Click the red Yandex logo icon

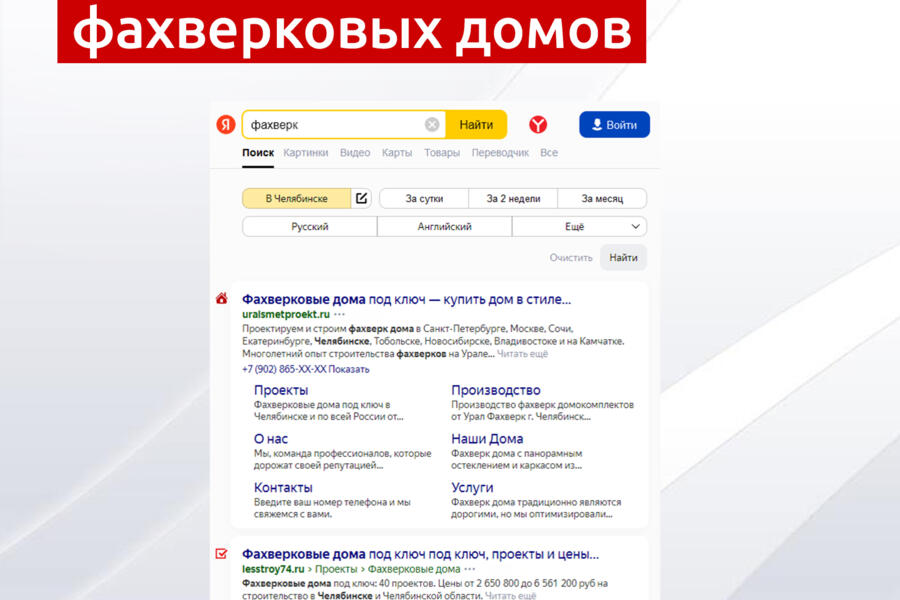click(x=228, y=124)
